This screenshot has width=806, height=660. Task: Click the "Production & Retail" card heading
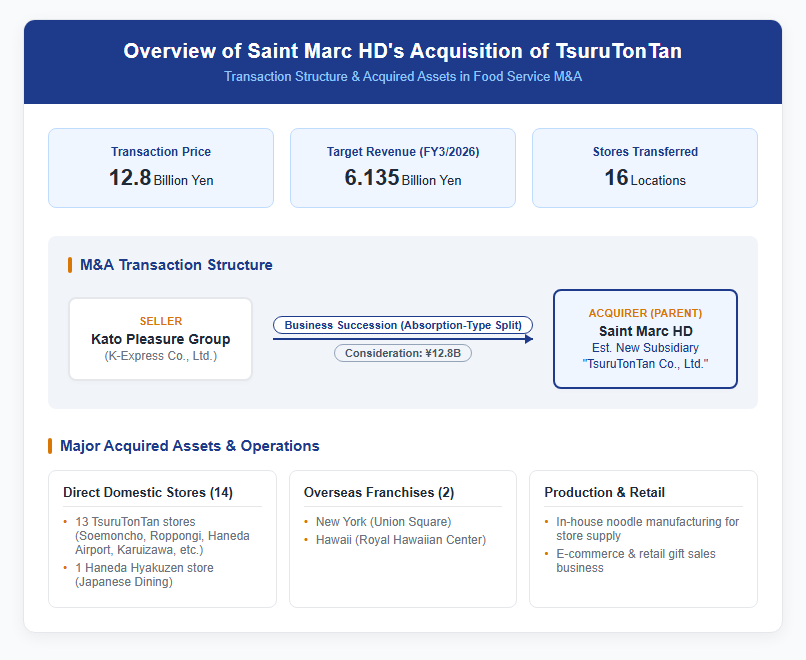(604, 492)
